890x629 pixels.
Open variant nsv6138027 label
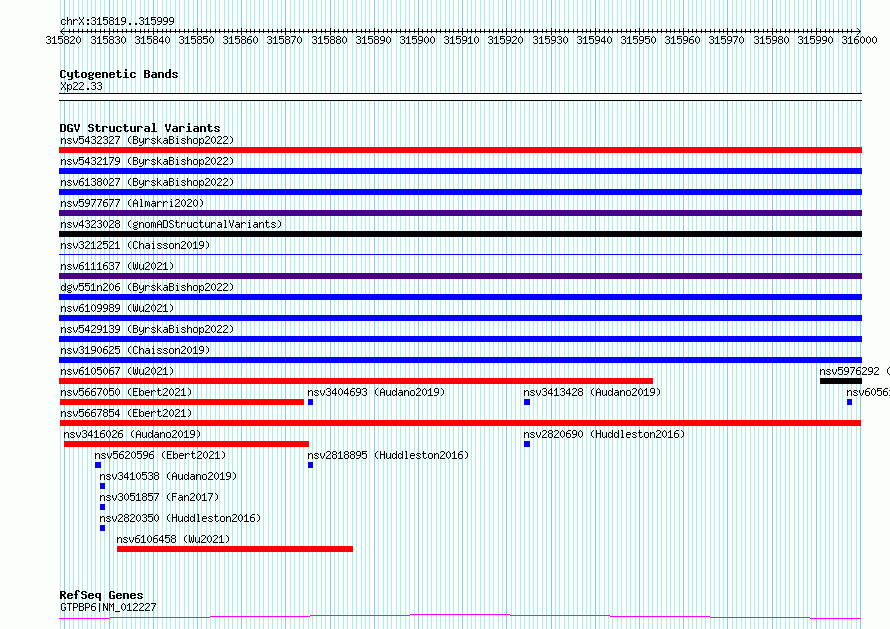tap(146, 182)
